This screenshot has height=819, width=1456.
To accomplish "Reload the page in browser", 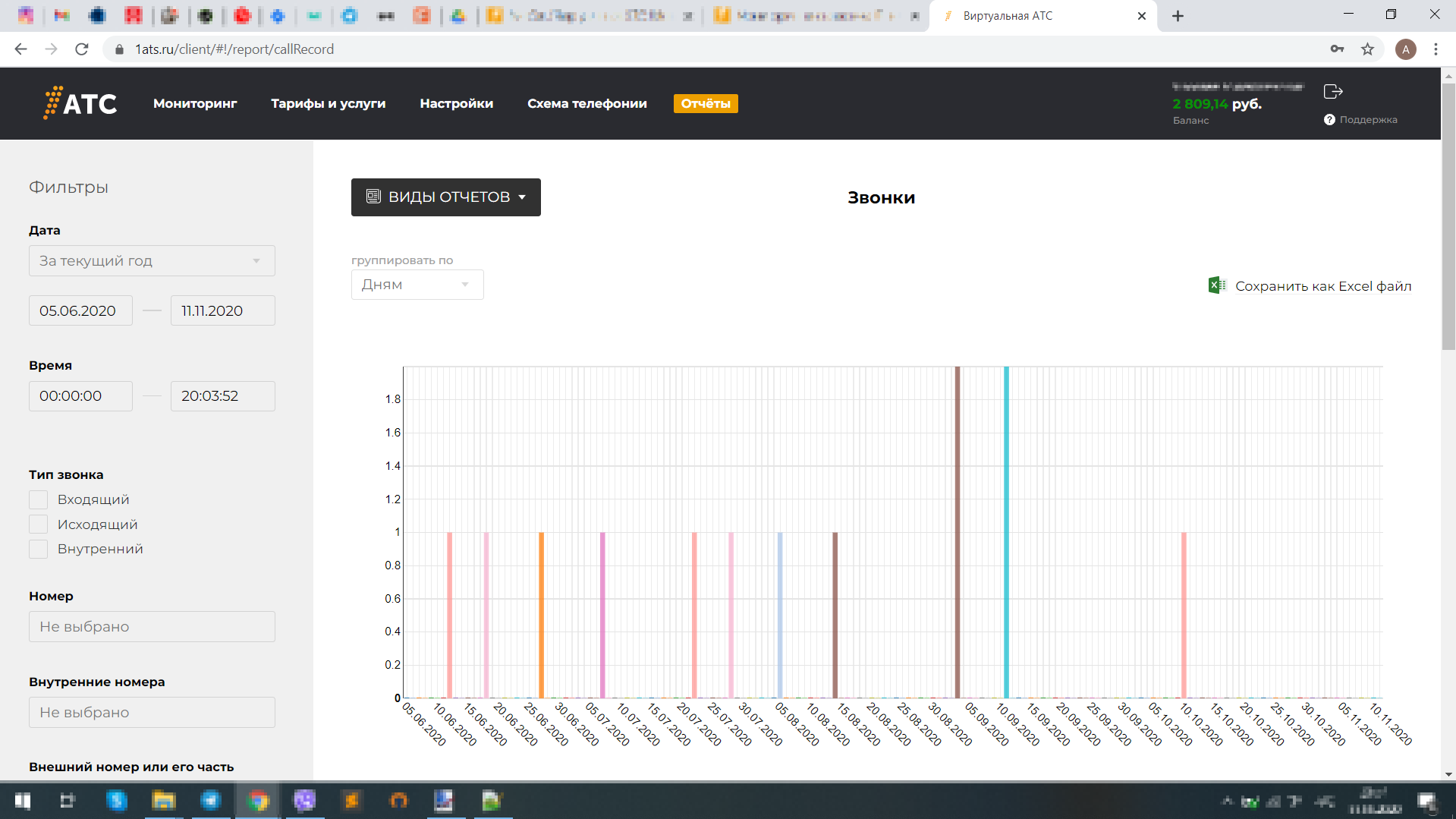I will pyautogui.click(x=82, y=49).
